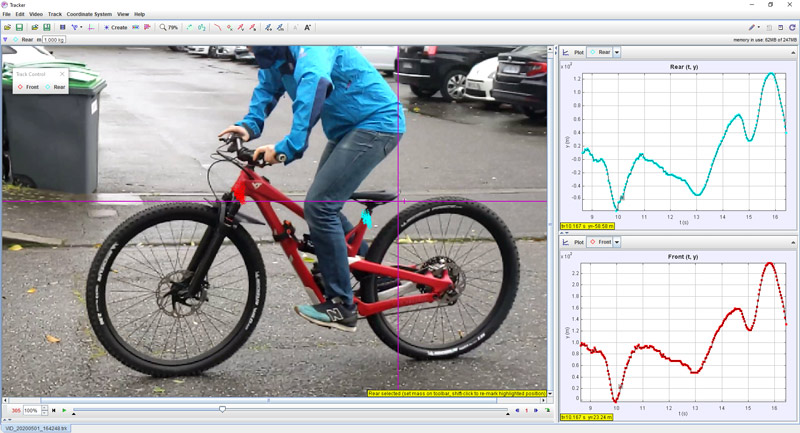
Task: Toggle loop playback icon
Action: point(547,410)
